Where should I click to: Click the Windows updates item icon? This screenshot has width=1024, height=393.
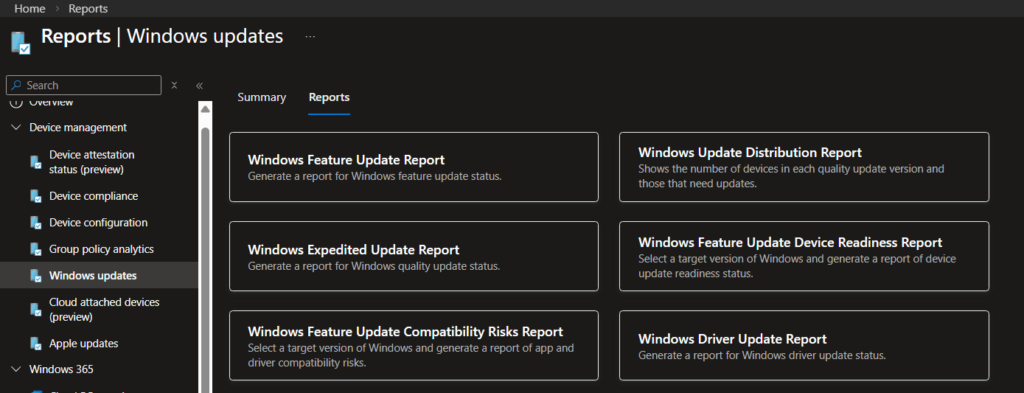click(36, 276)
